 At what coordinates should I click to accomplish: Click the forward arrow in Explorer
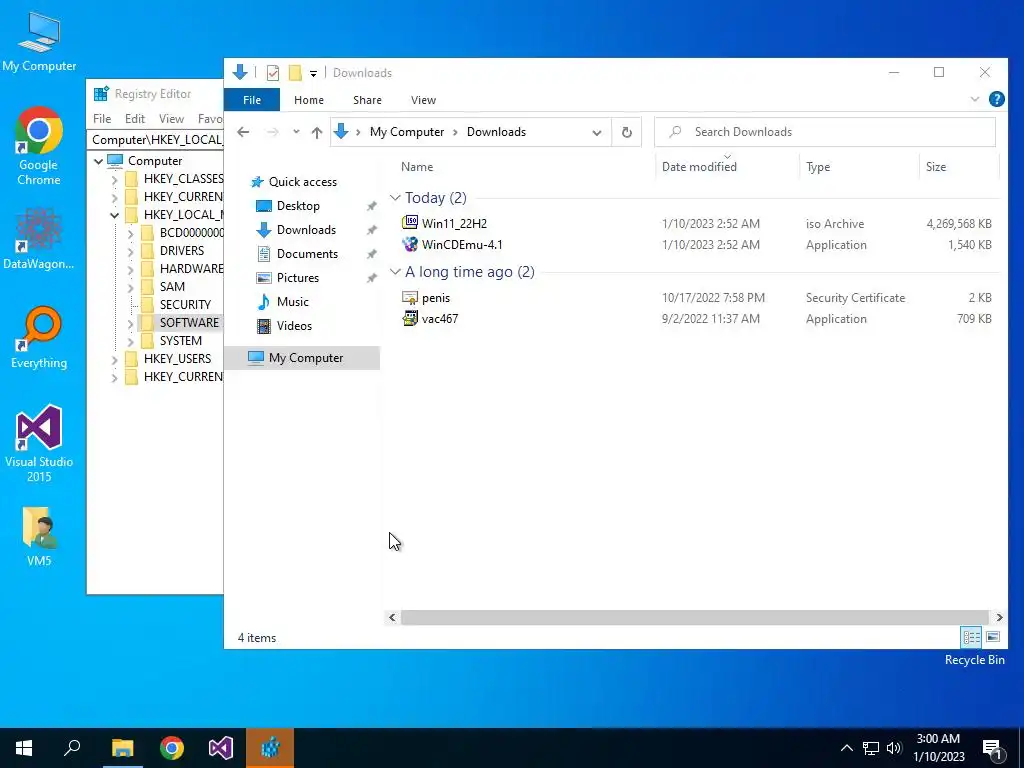[272, 132]
